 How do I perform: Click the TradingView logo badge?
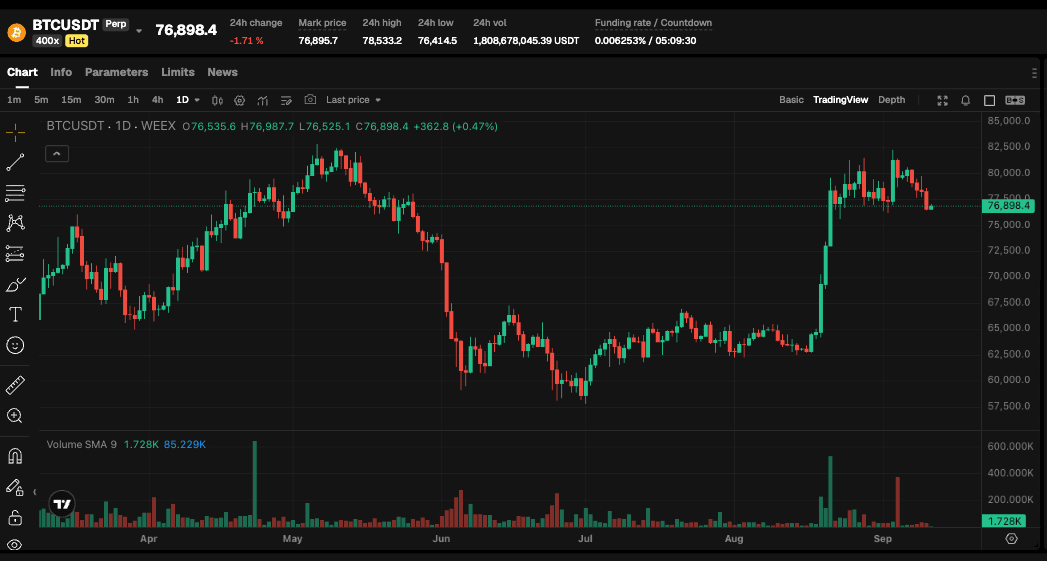62,504
